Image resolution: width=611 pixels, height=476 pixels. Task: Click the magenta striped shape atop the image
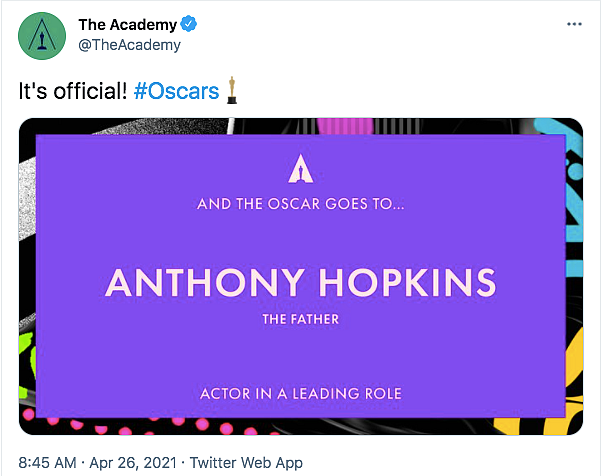coord(345,126)
